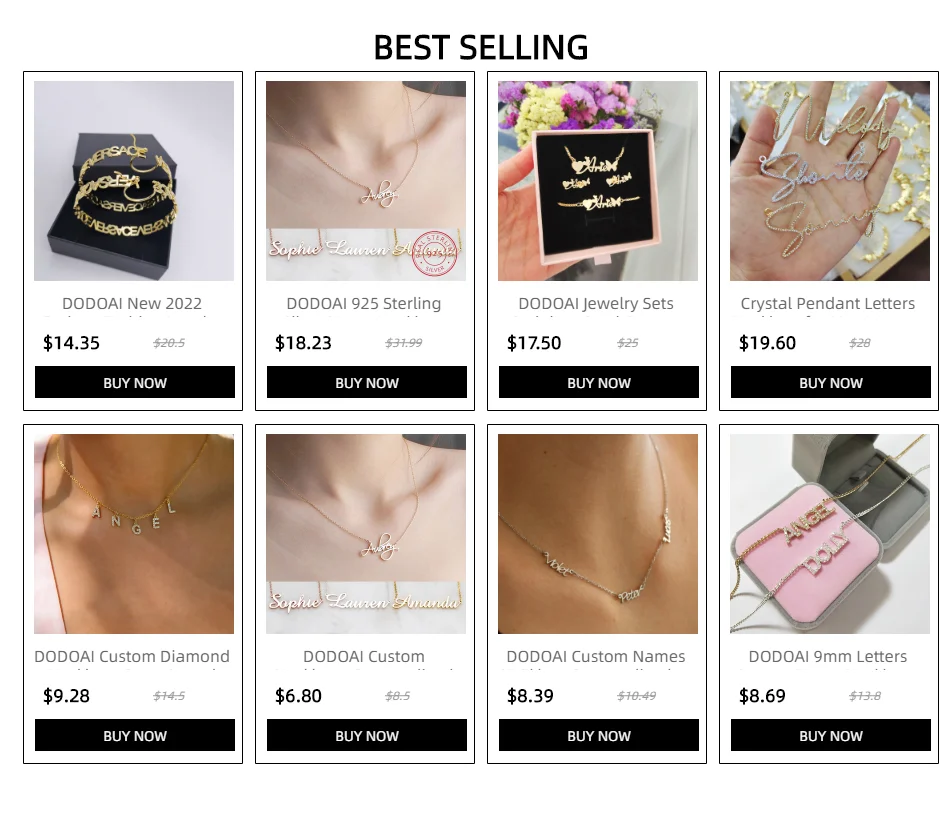944x815 pixels.
Task: Open the ANGEL DOLLY pink box photo
Action: (830, 534)
